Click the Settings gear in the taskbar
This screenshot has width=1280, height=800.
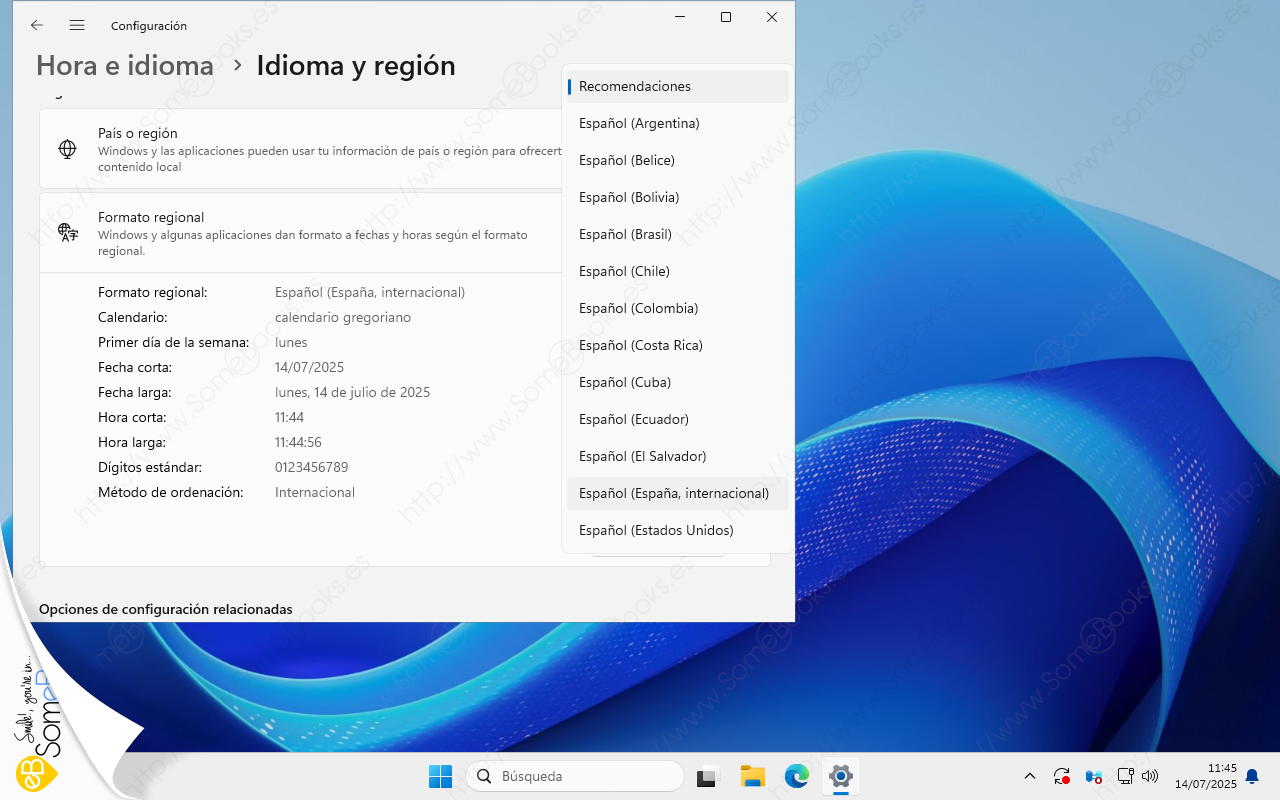(x=840, y=776)
